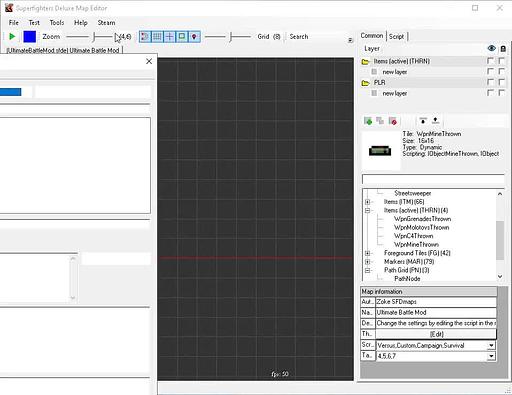The image size is (512, 395).
Task: Click tile tree scrollbar up arrow
Action: point(500,194)
